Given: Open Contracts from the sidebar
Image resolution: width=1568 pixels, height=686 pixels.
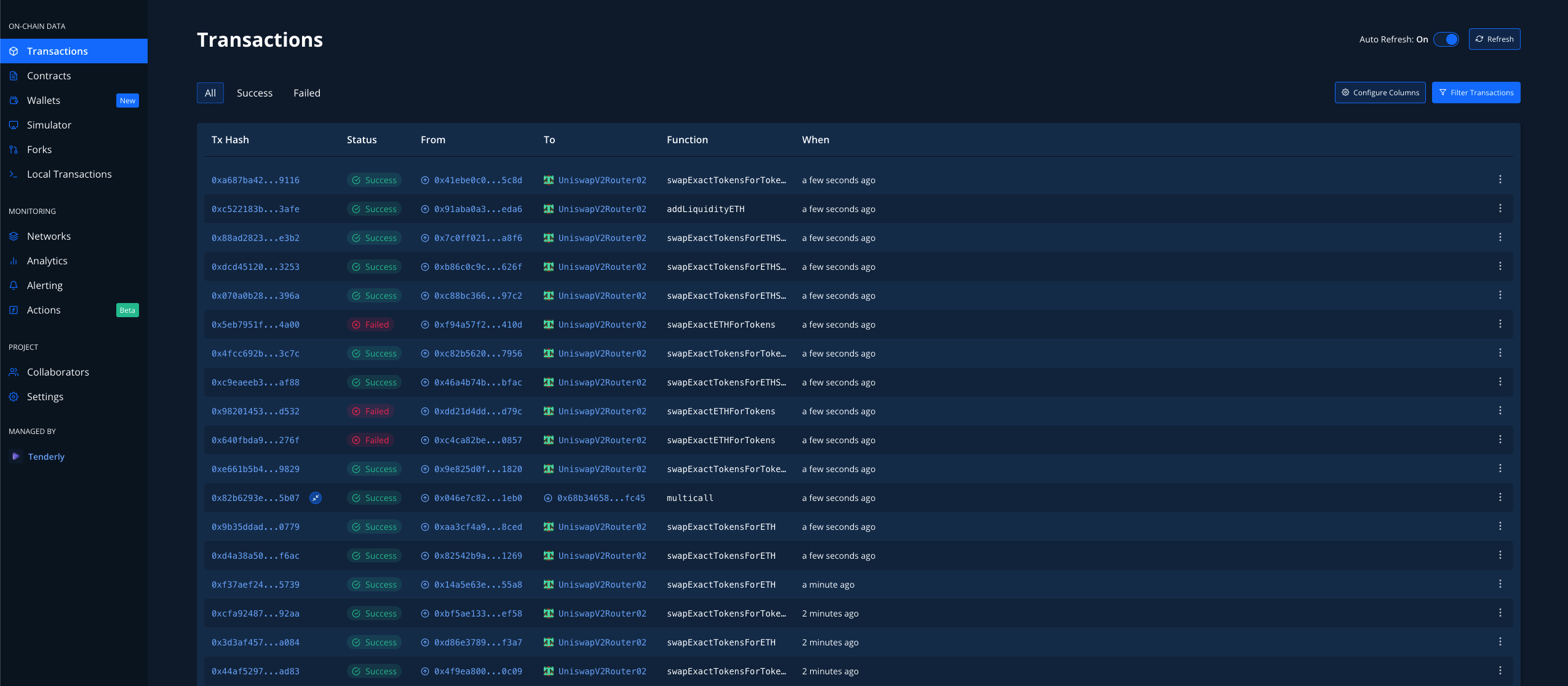Looking at the screenshot, I should [x=49, y=76].
